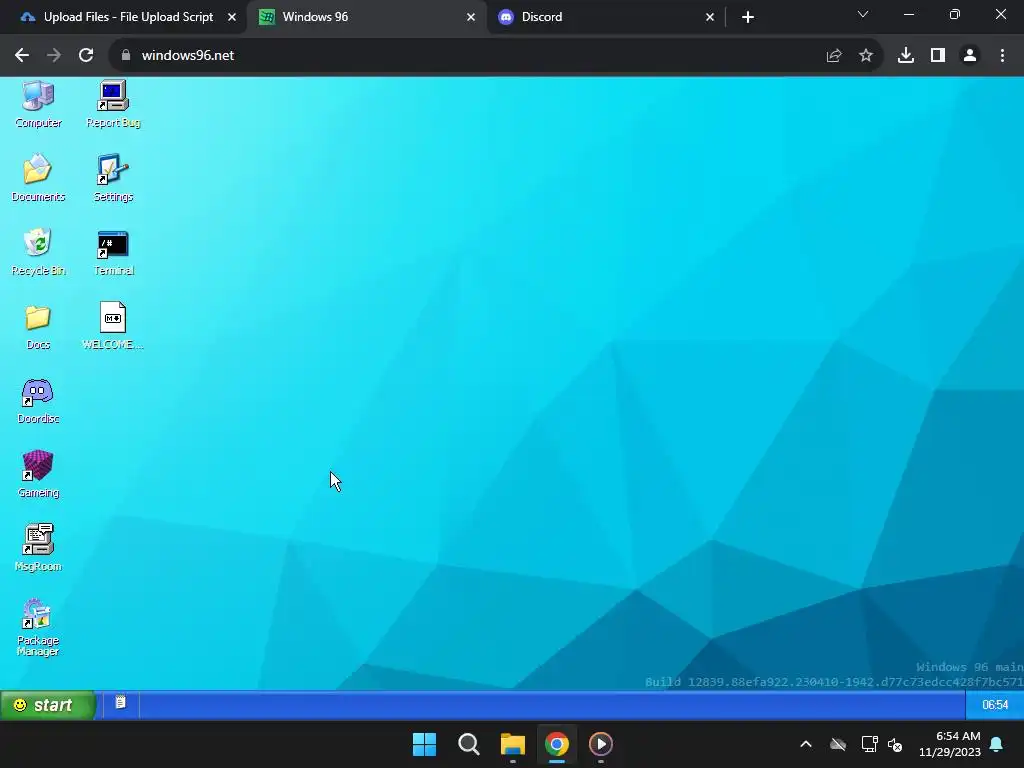Expand the tab search dropdown arrow
This screenshot has height=768, width=1024.
tap(863, 14)
